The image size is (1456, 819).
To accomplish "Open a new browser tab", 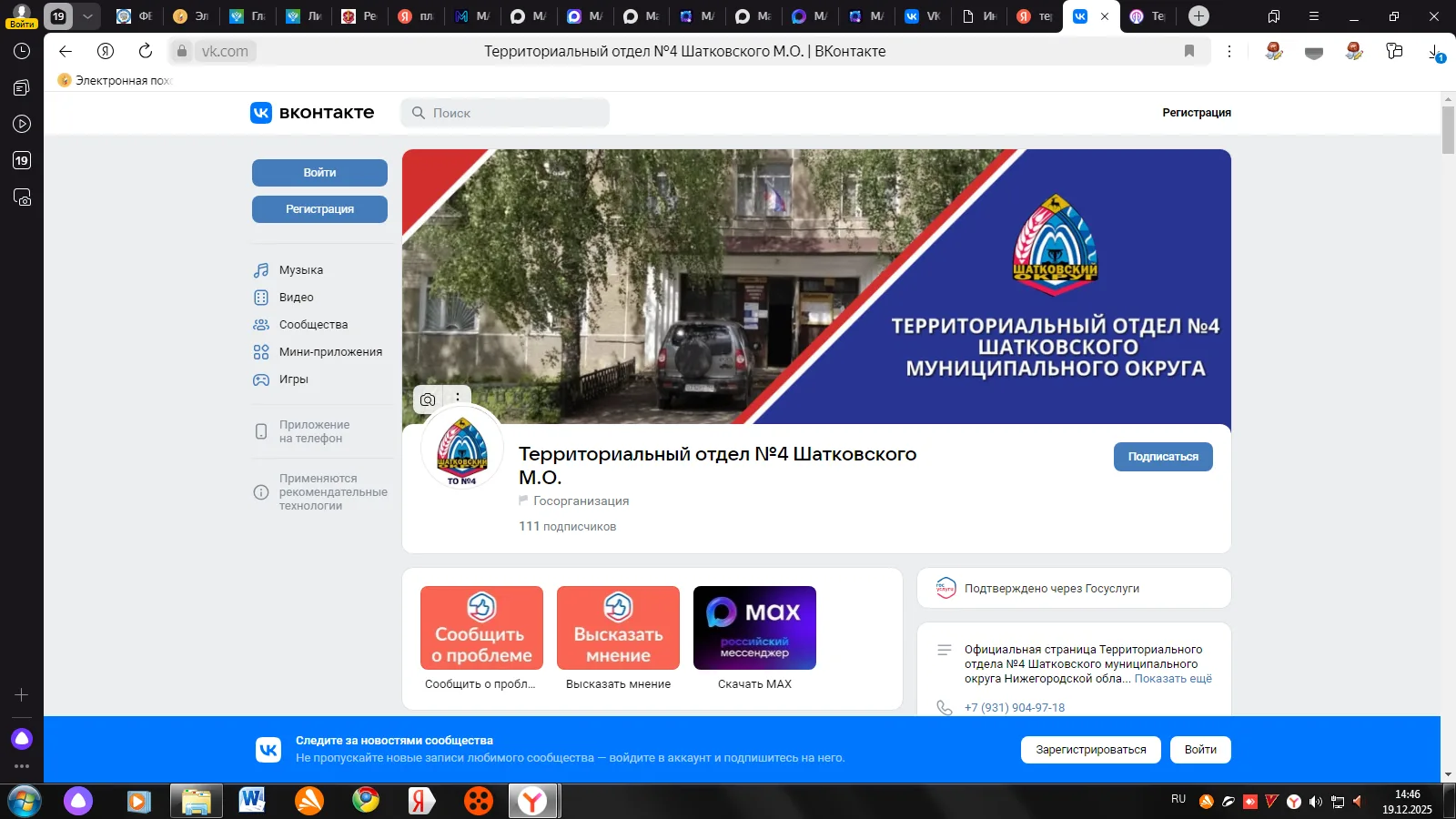I will click(x=1199, y=16).
